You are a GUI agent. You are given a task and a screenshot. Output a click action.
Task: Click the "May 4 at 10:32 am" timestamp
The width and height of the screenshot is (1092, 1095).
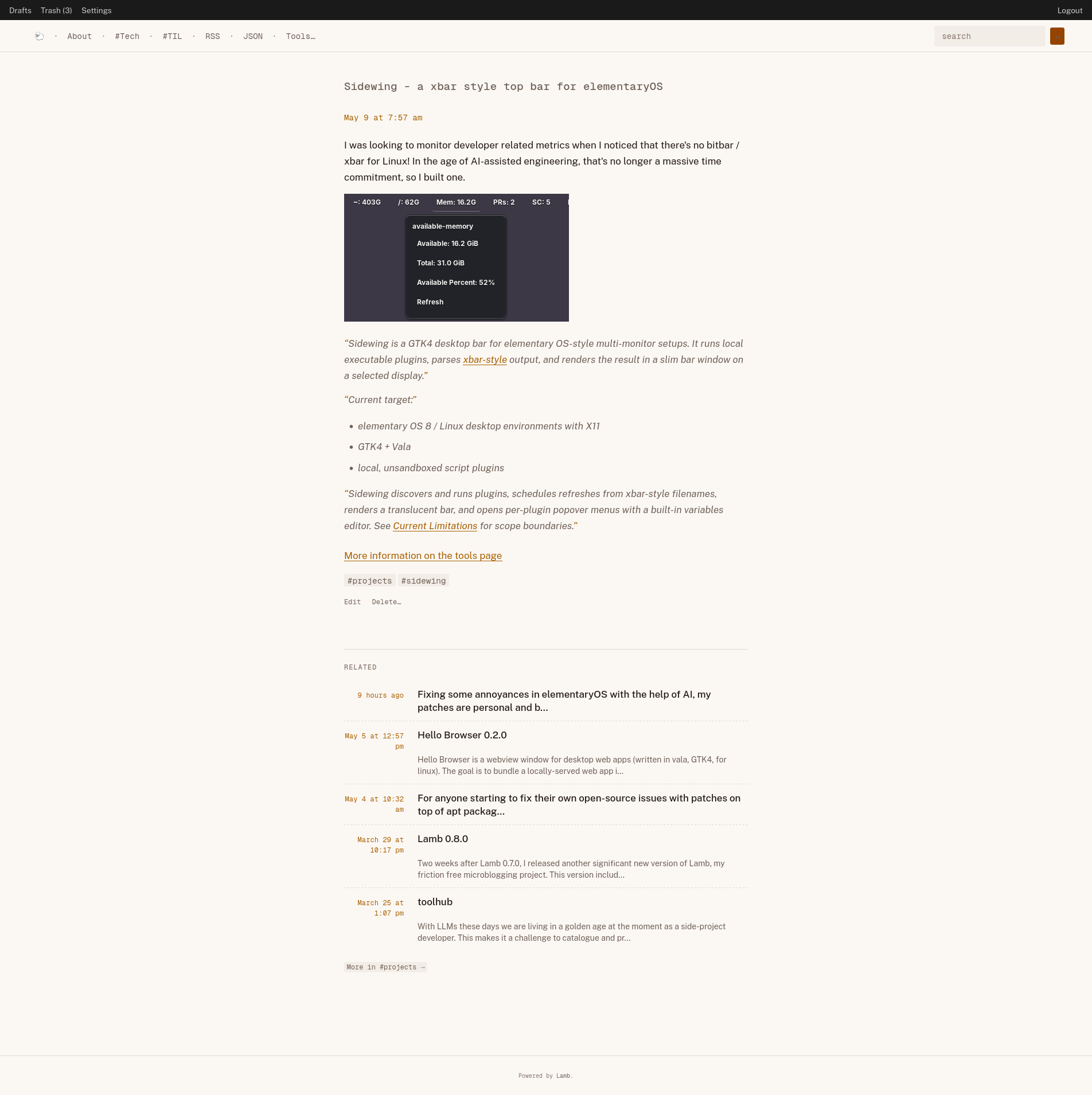click(x=374, y=804)
